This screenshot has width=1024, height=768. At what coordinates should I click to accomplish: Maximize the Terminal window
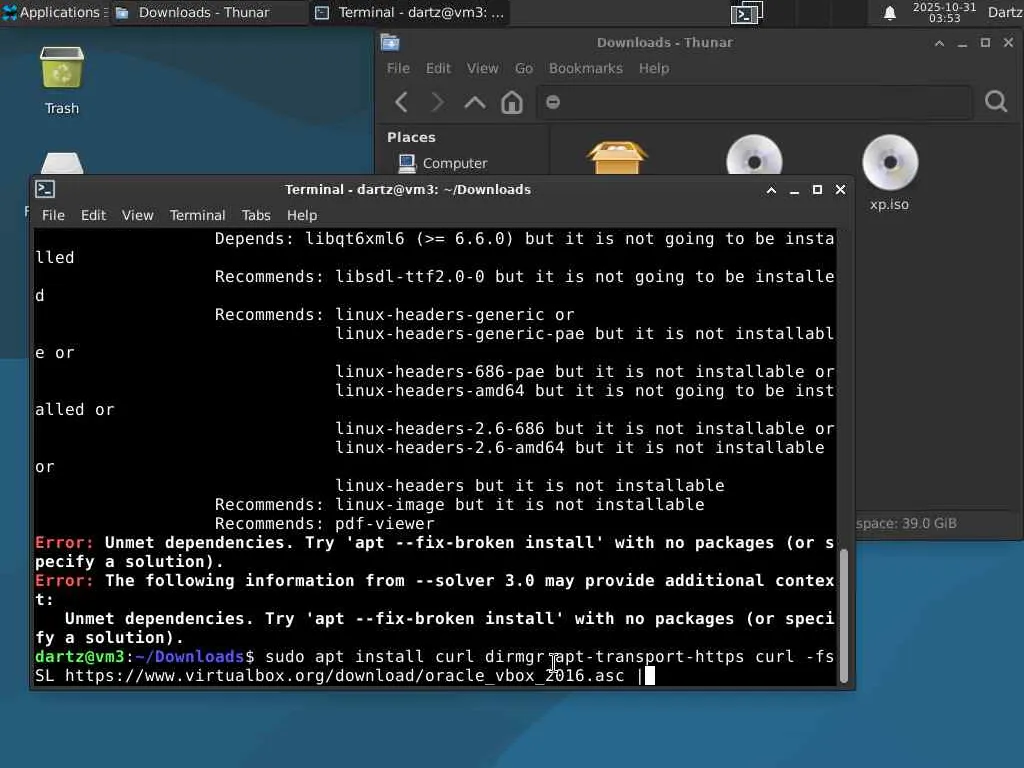click(817, 189)
